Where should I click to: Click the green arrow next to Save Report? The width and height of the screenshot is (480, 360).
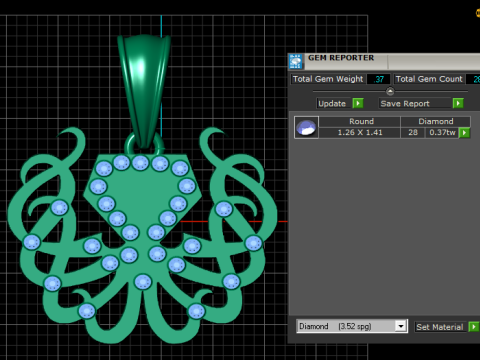[458, 103]
